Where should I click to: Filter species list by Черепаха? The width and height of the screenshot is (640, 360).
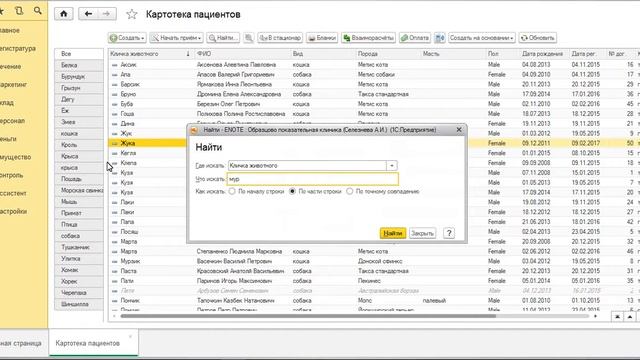click(79, 293)
